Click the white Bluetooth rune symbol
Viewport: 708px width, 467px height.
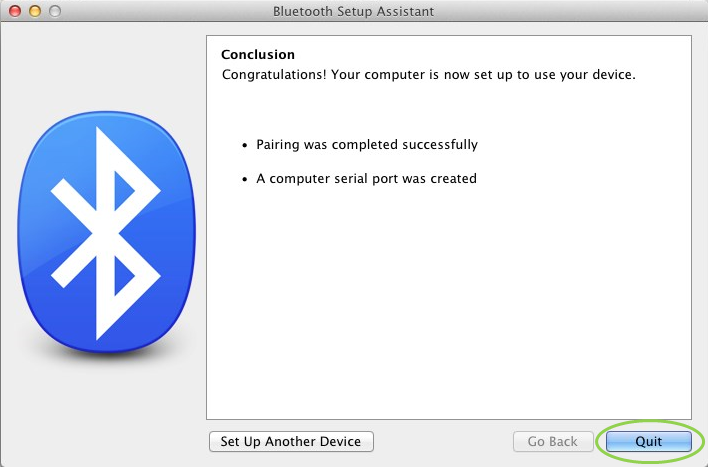click(x=103, y=230)
